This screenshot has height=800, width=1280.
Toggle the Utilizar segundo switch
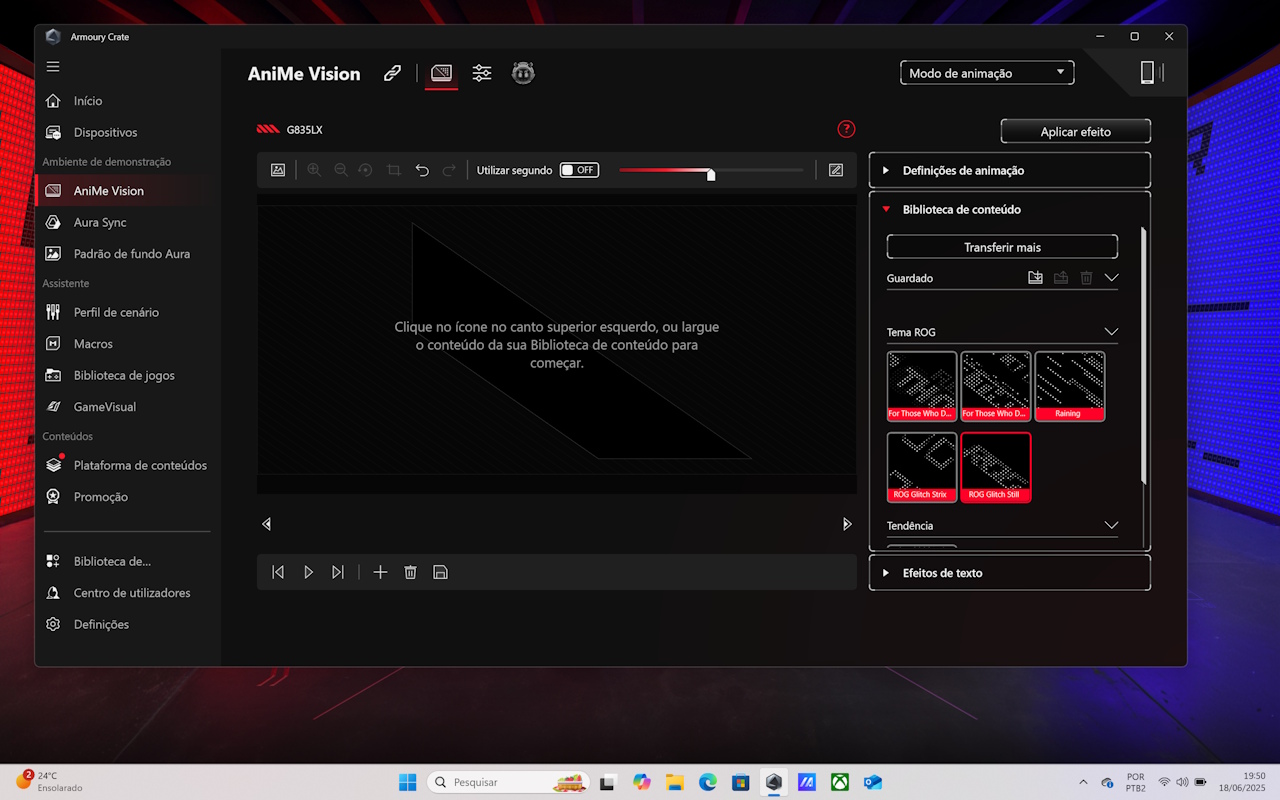pyautogui.click(x=579, y=170)
